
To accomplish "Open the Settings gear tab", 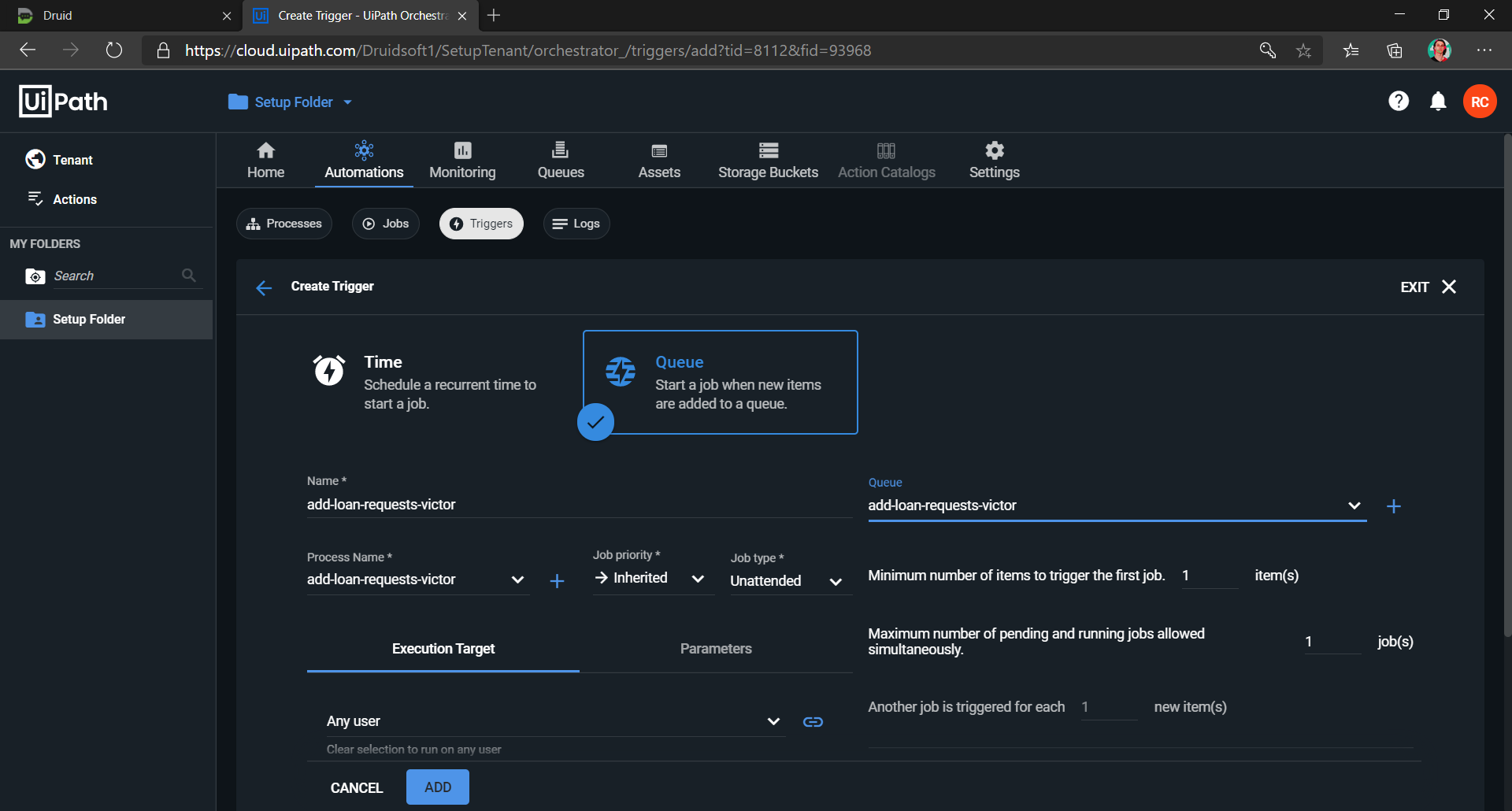I will [x=994, y=161].
